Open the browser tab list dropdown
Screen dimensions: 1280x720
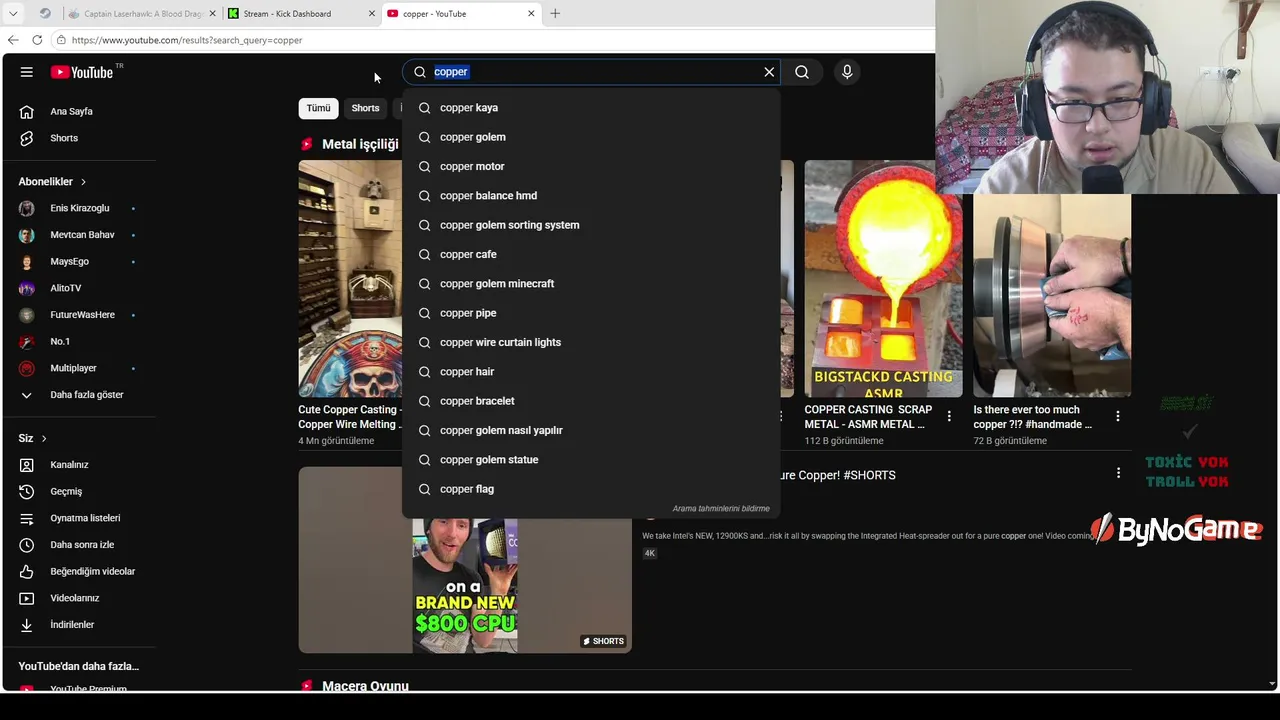(x=13, y=14)
